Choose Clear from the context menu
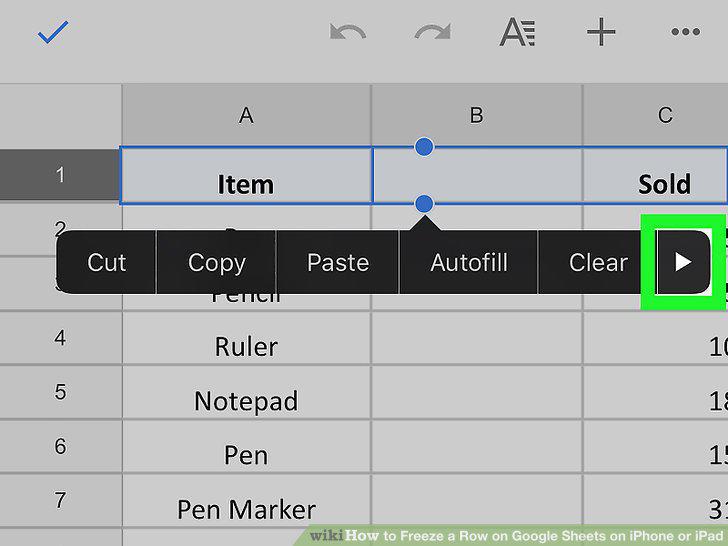Image resolution: width=728 pixels, height=546 pixels. pyautogui.click(x=598, y=262)
